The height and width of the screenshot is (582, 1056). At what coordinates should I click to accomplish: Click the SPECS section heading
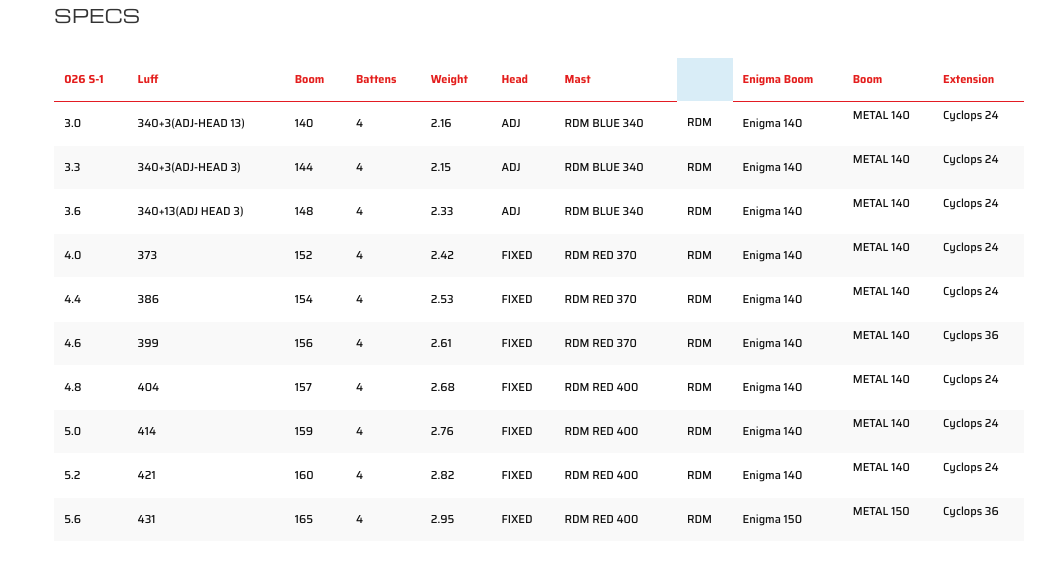point(97,16)
